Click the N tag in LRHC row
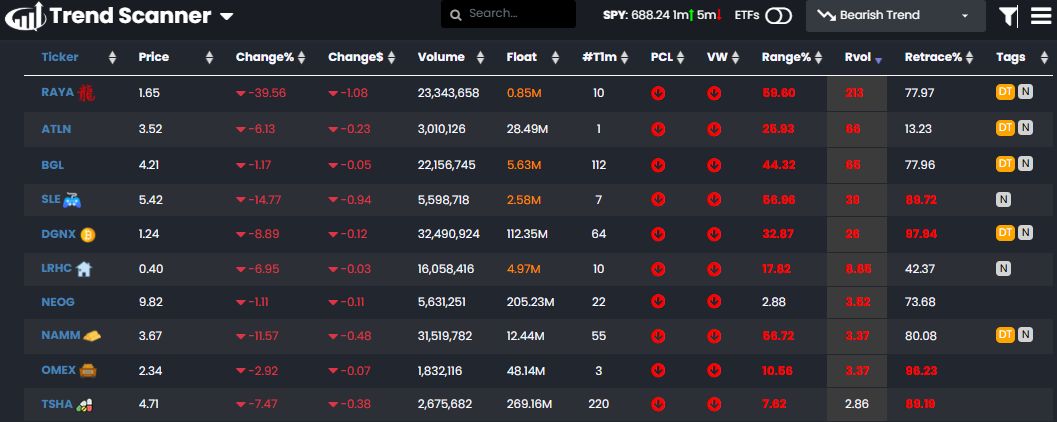This screenshot has width=1057, height=422. [x=1003, y=268]
